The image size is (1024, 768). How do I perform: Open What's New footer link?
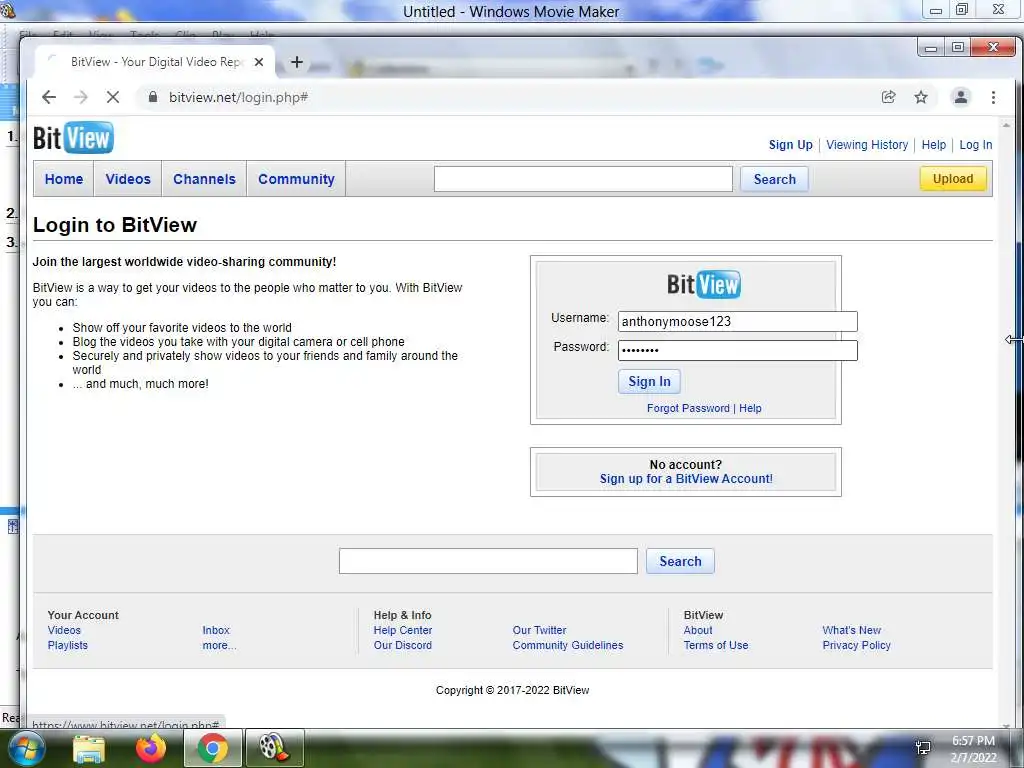click(x=852, y=630)
